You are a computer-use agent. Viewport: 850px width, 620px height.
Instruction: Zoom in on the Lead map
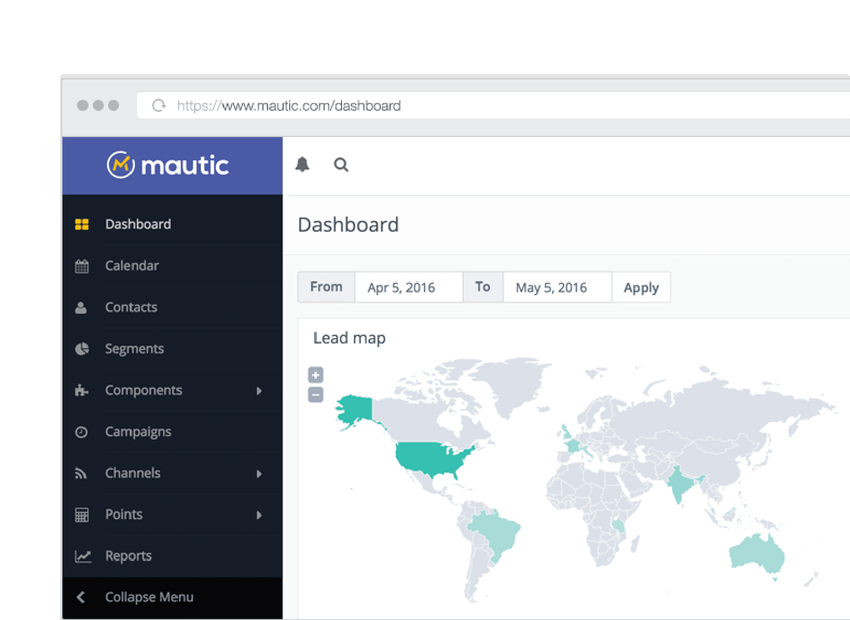click(x=316, y=375)
